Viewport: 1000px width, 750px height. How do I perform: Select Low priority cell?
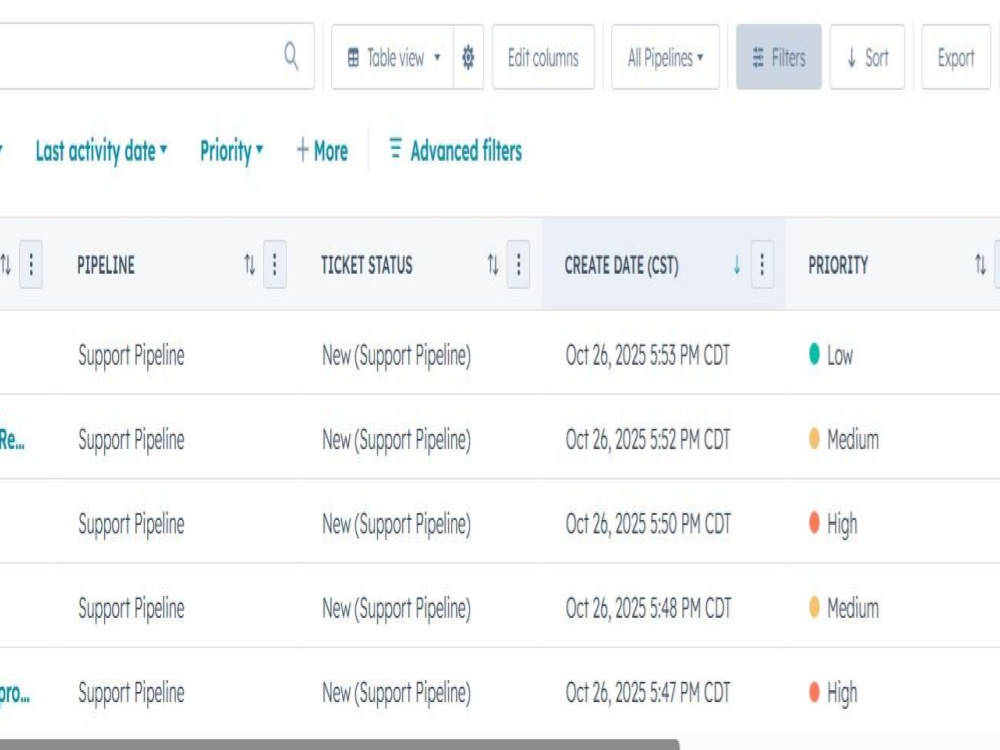click(x=830, y=355)
